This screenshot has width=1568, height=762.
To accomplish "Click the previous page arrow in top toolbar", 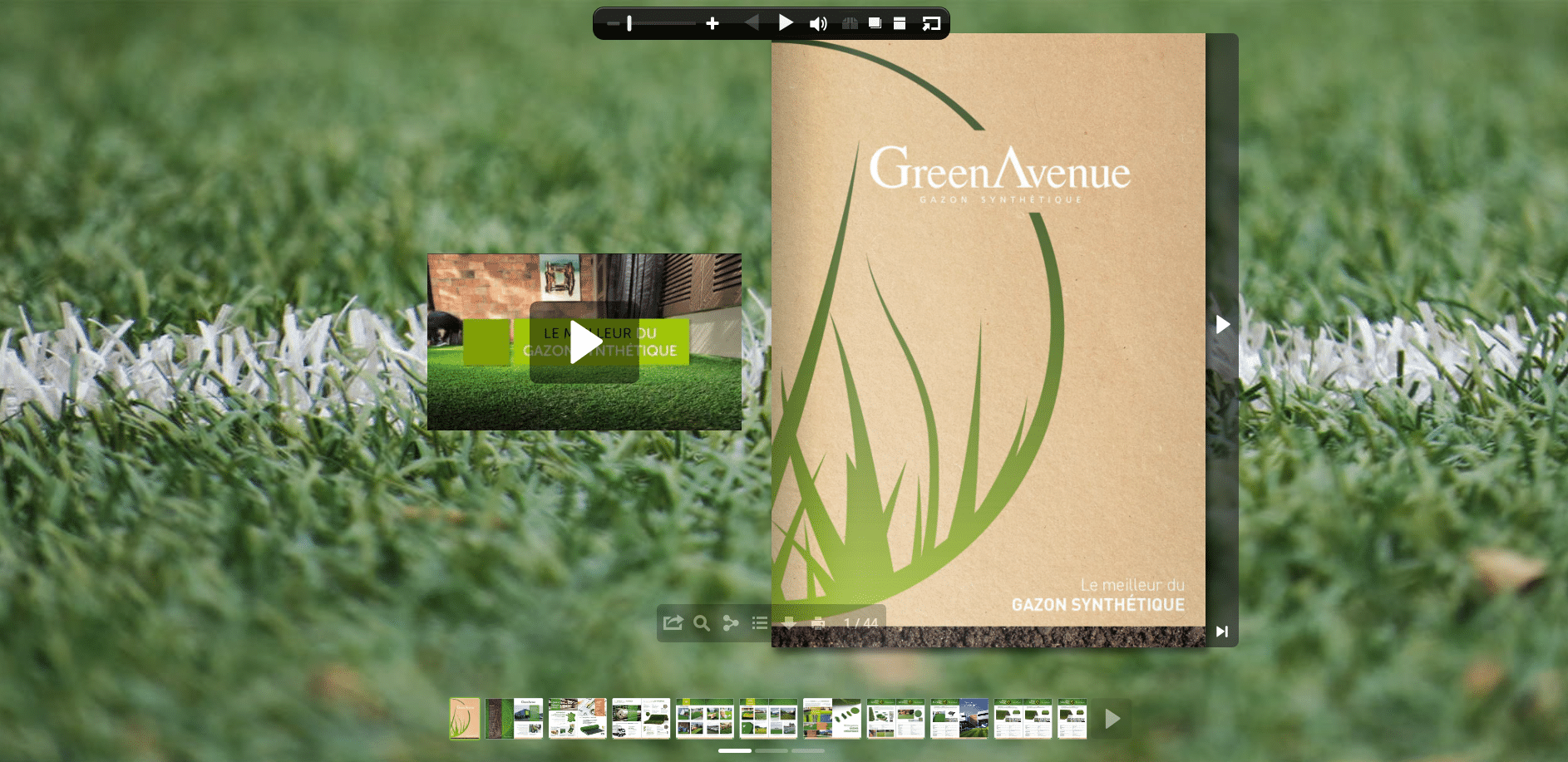I will 752,22.
